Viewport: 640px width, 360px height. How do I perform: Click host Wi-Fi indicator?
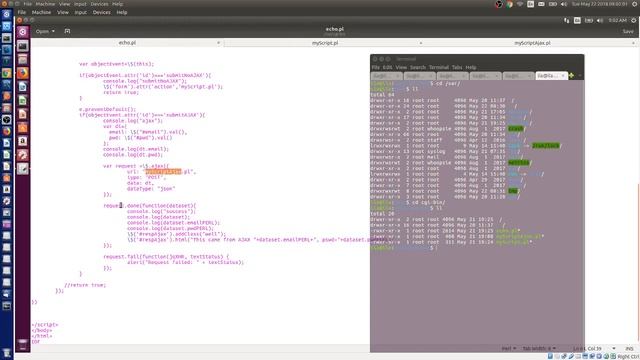(520, 4)
